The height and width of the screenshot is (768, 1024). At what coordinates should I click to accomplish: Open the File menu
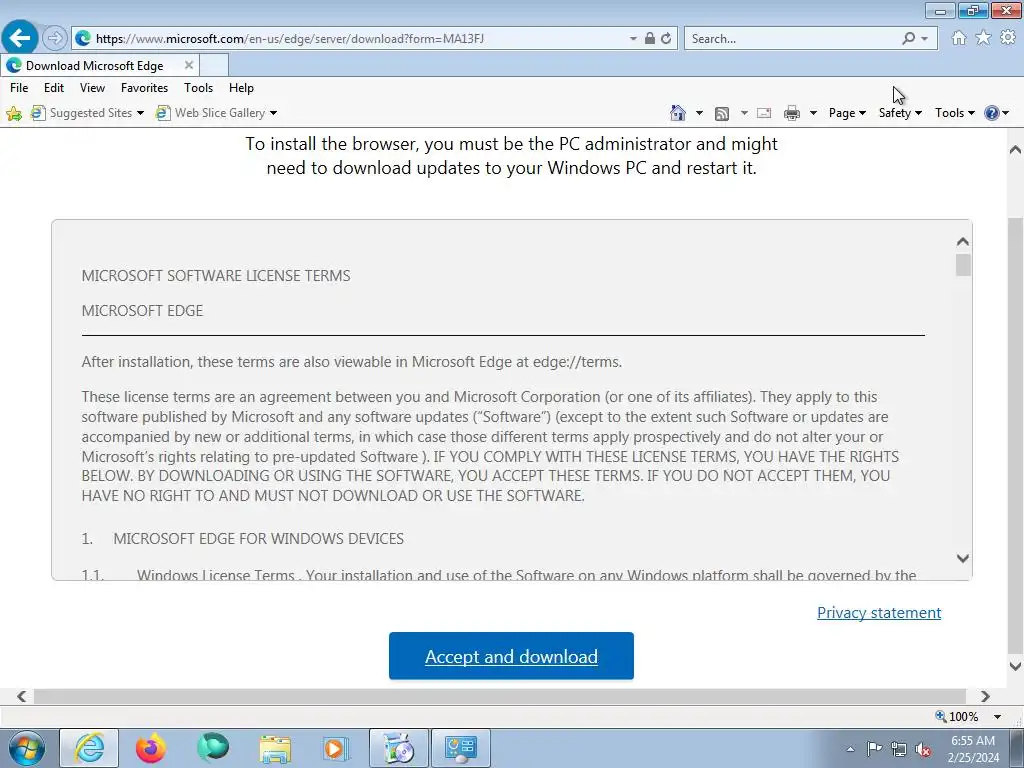[x=19, y=88]
